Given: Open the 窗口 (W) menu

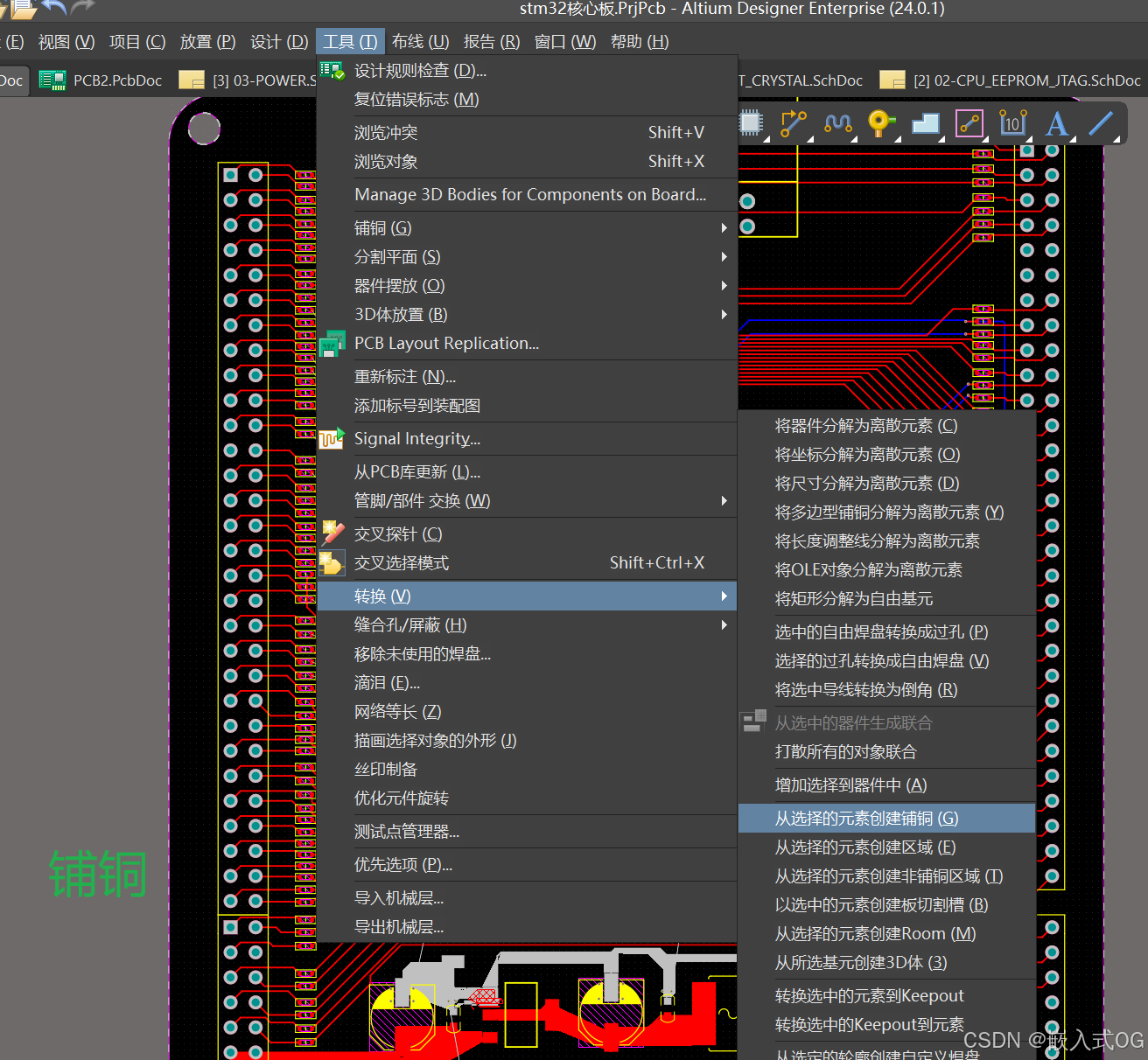Looking at the screenshot, I should click(564, 42).
